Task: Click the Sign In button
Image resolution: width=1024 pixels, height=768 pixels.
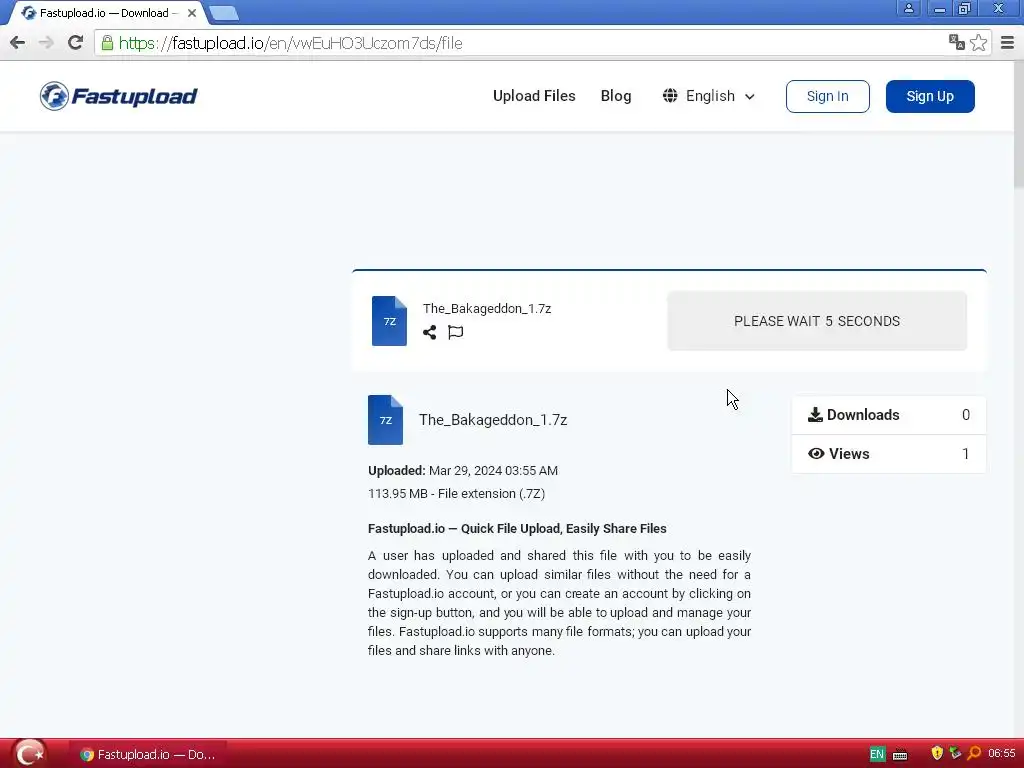Action: (827, 97)
